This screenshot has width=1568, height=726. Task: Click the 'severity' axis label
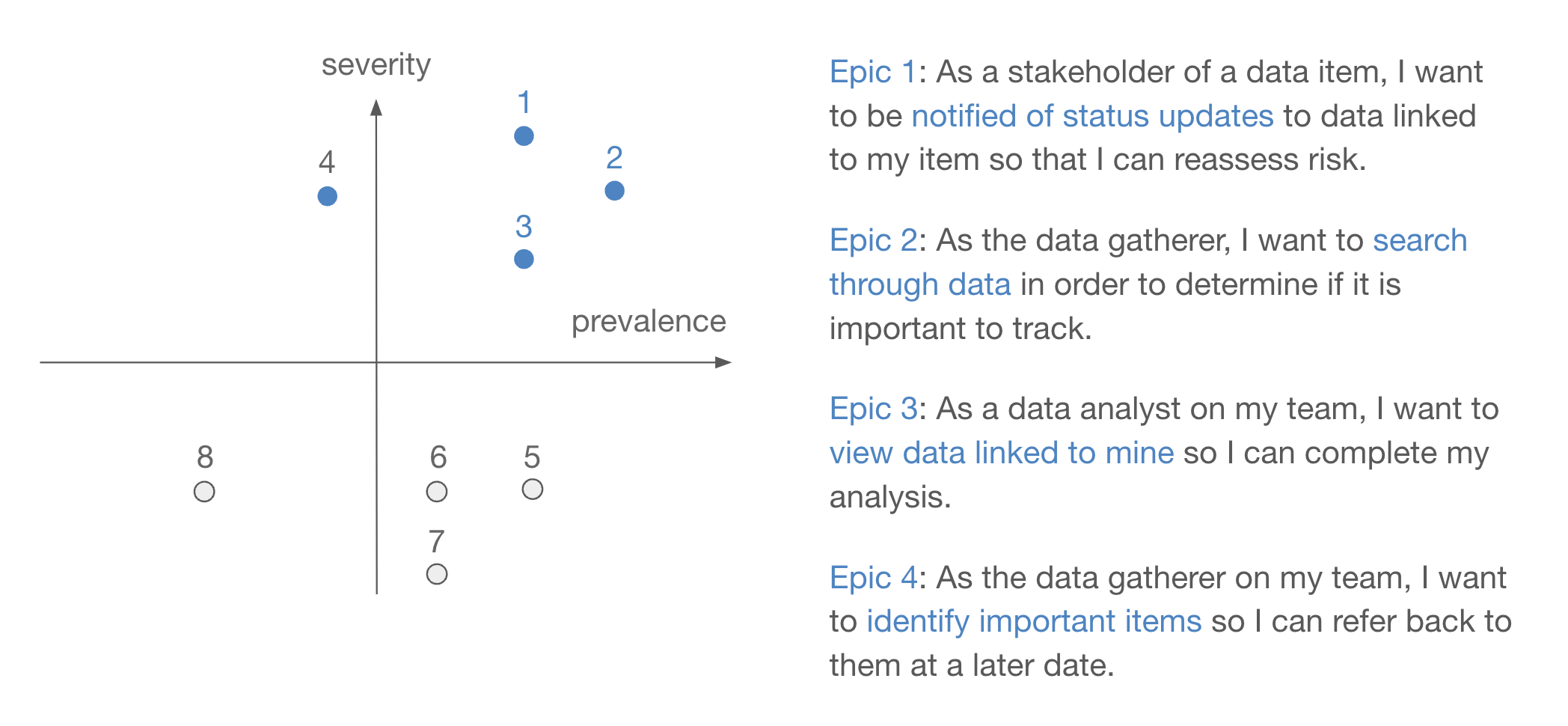(376, 65)
